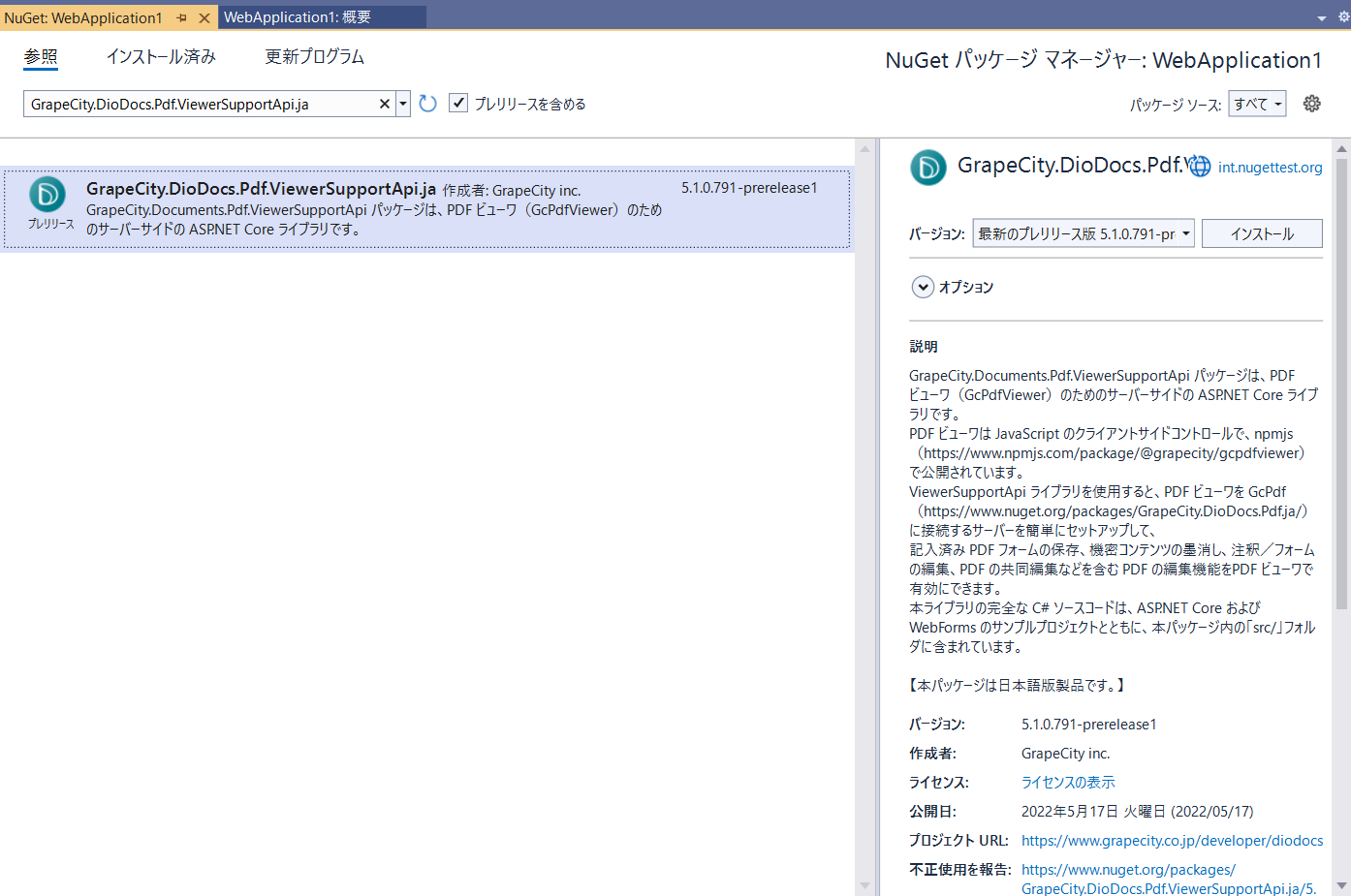Click the details pane scrollbar up arrow

1342,148
